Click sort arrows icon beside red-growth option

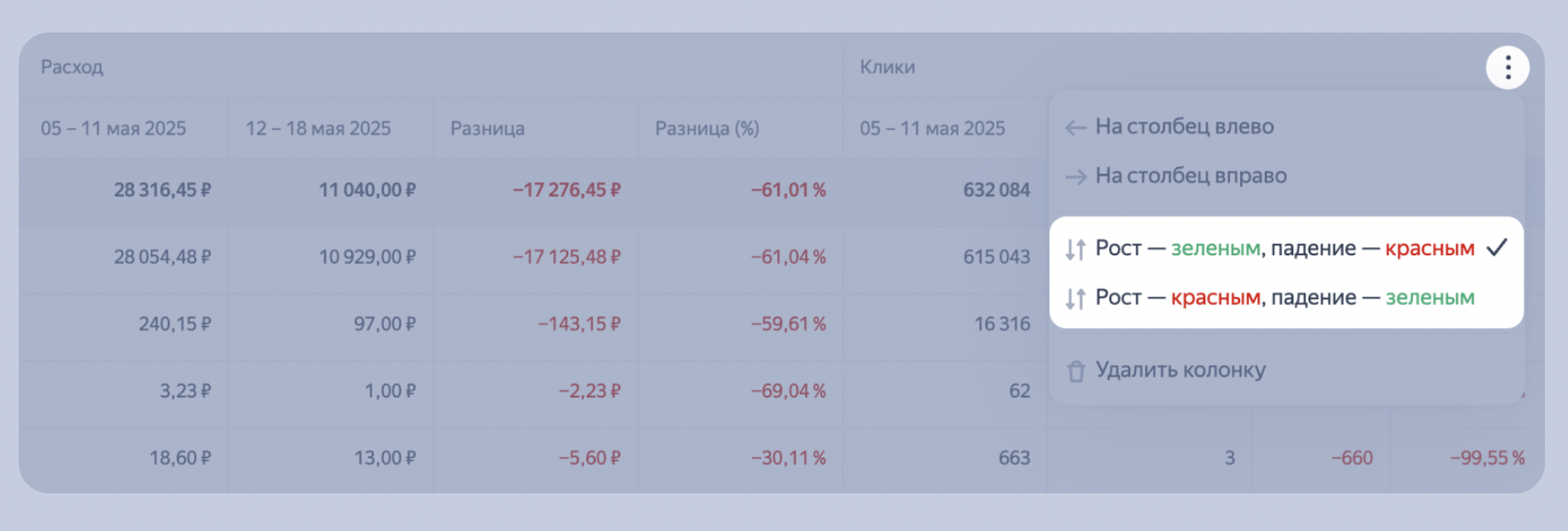coord(1075,298)
